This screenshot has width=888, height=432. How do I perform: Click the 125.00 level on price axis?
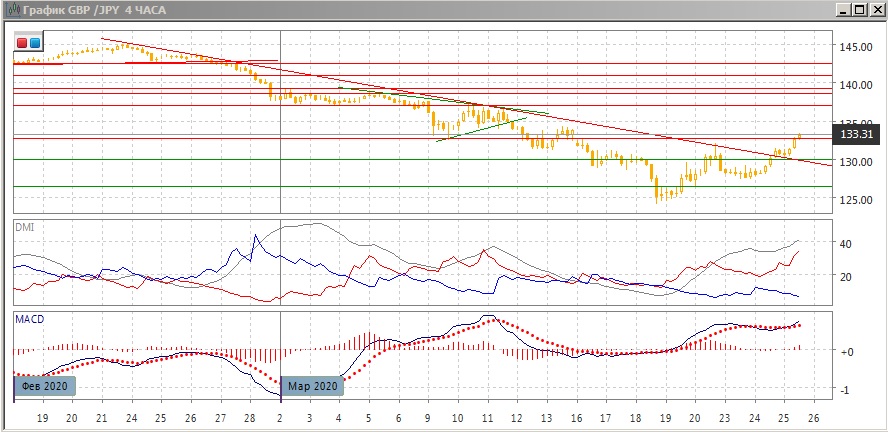coord(857,200)
